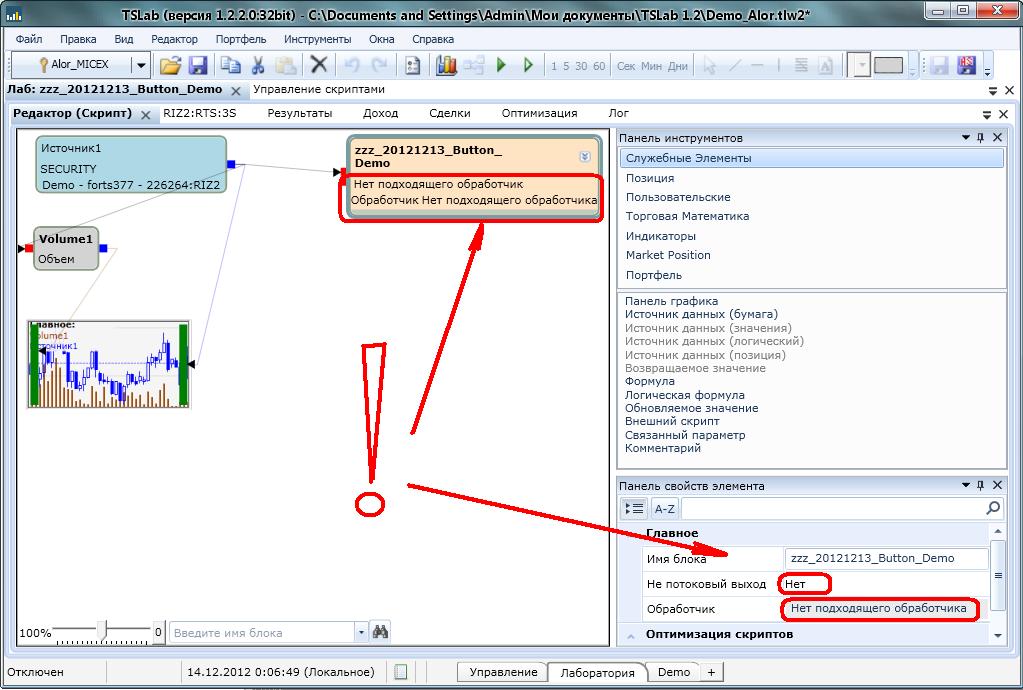
Task: Toggle A-Z alphabetical sorting
Action: 664,508
